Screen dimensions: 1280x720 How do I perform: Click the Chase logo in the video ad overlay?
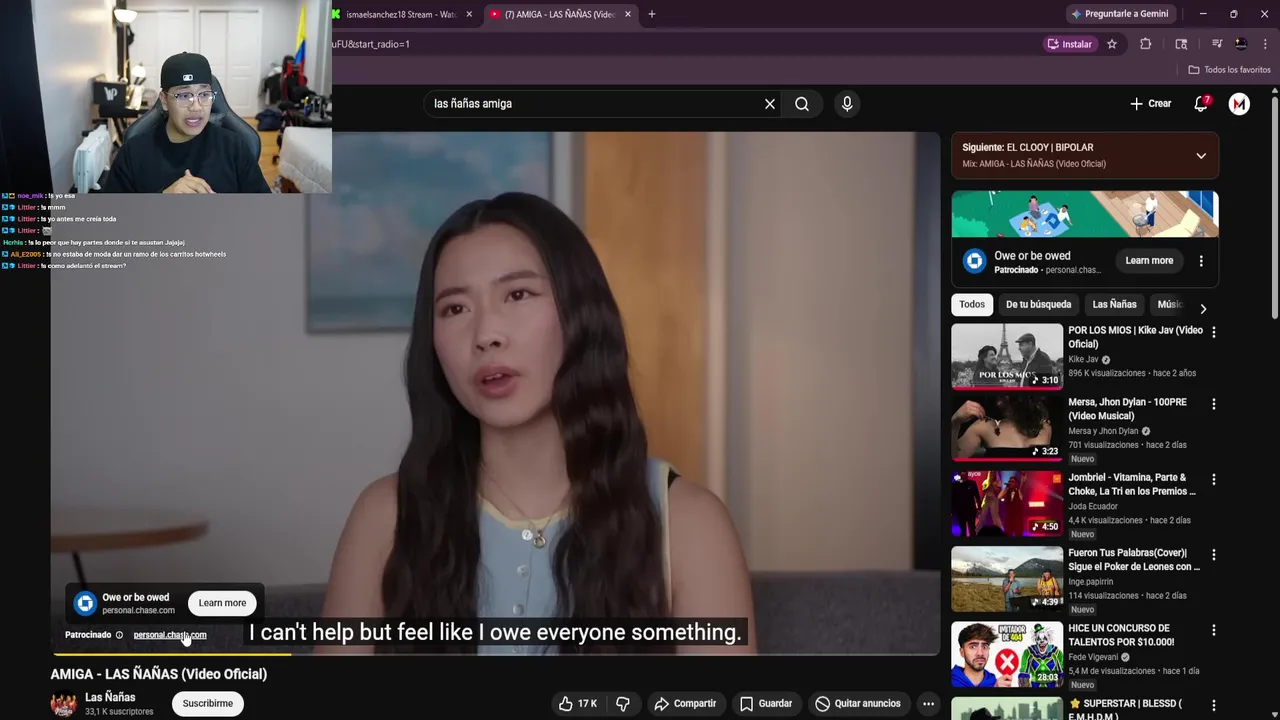coord(86,603)
